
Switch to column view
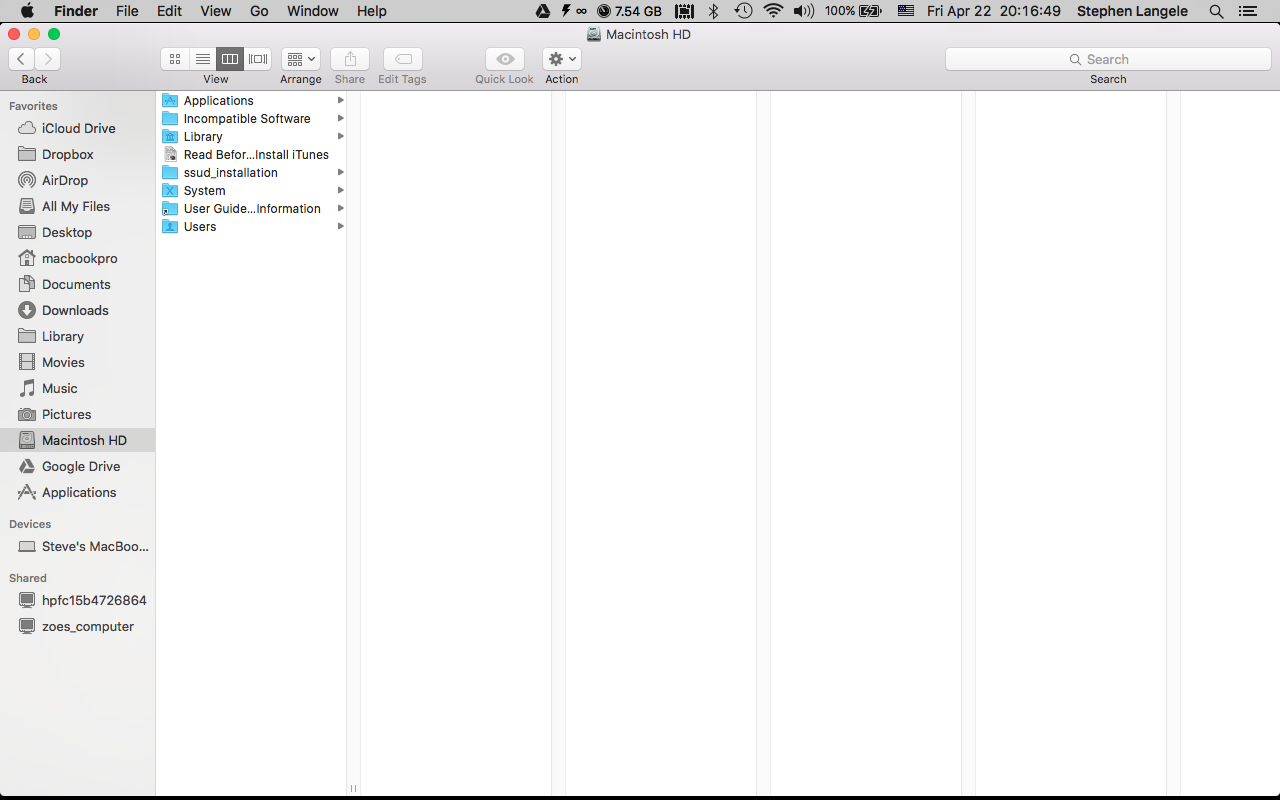[x=230, y=59]
